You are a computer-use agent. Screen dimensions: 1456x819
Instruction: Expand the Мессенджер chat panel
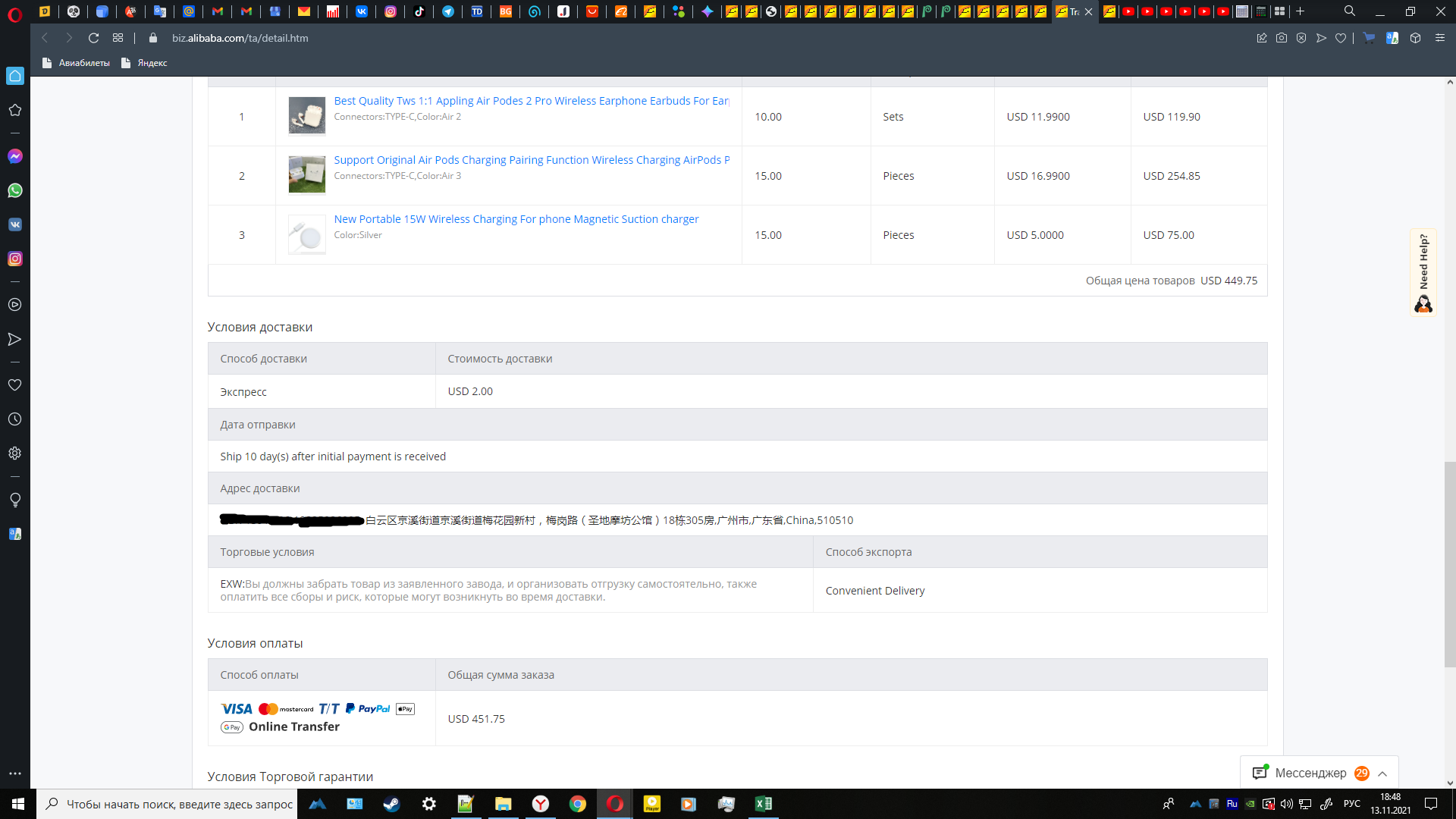[1382, 773]
